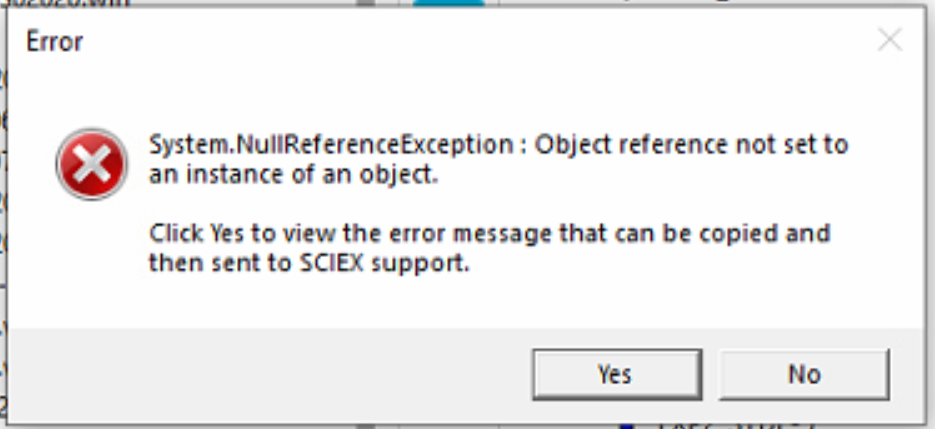Select the System.NullReferenceException text
This screenshot has height=429, width=935.
tap(329, 145)
